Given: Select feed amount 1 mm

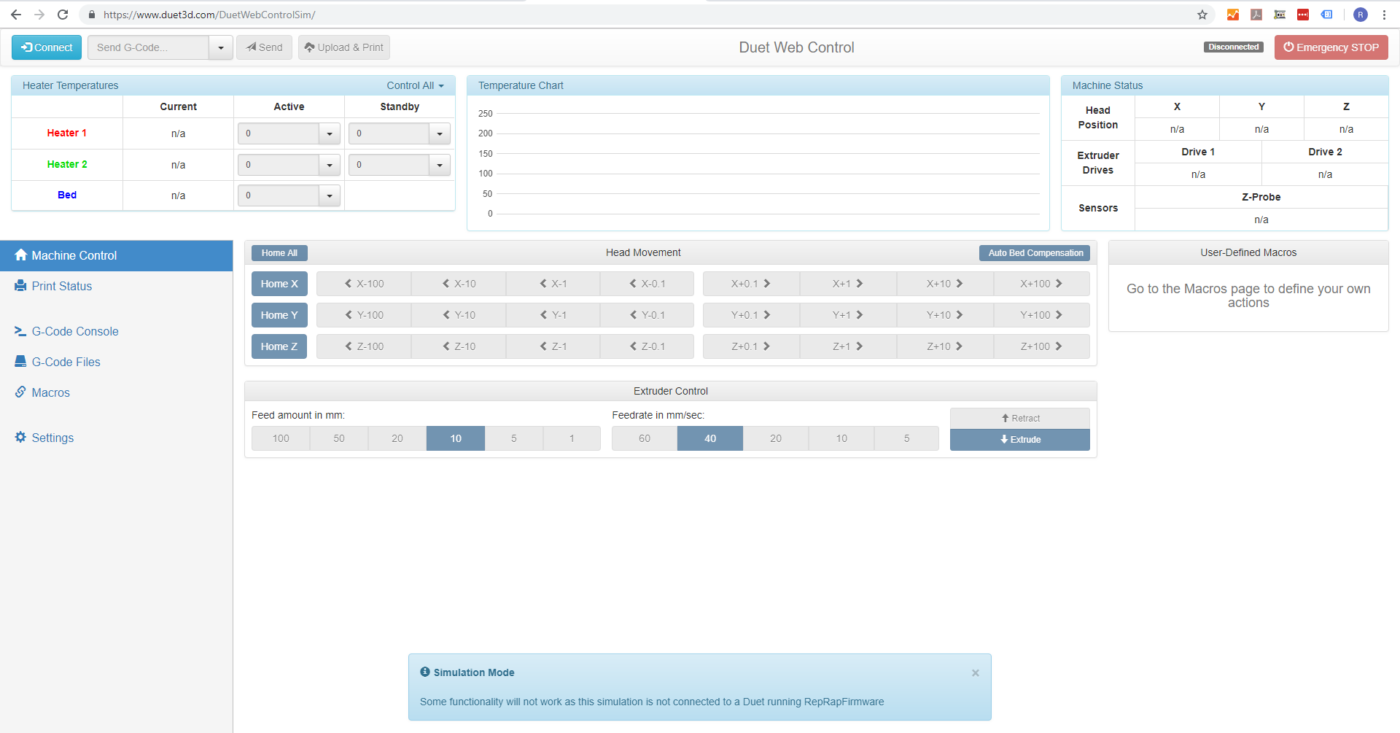Looking at the screenshot, I should point(572,439).
